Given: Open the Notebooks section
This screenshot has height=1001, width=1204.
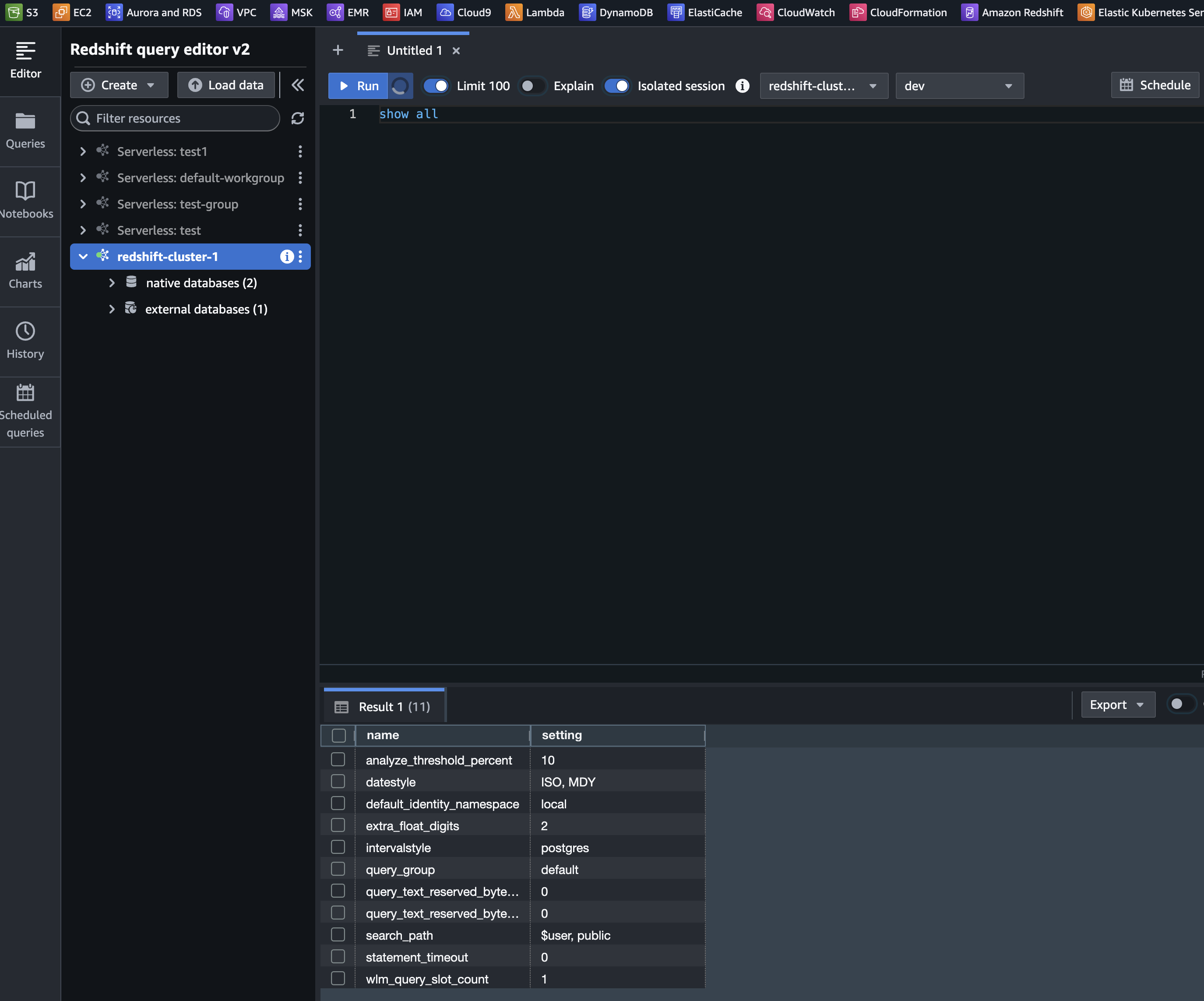Looking at the screenshot, I should (x=25, y=201).
